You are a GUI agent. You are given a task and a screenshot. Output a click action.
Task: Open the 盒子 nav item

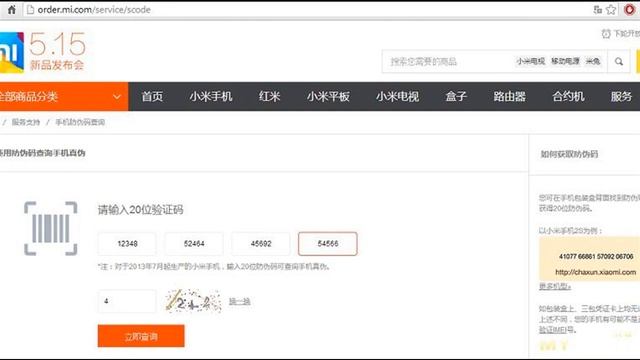456,97
